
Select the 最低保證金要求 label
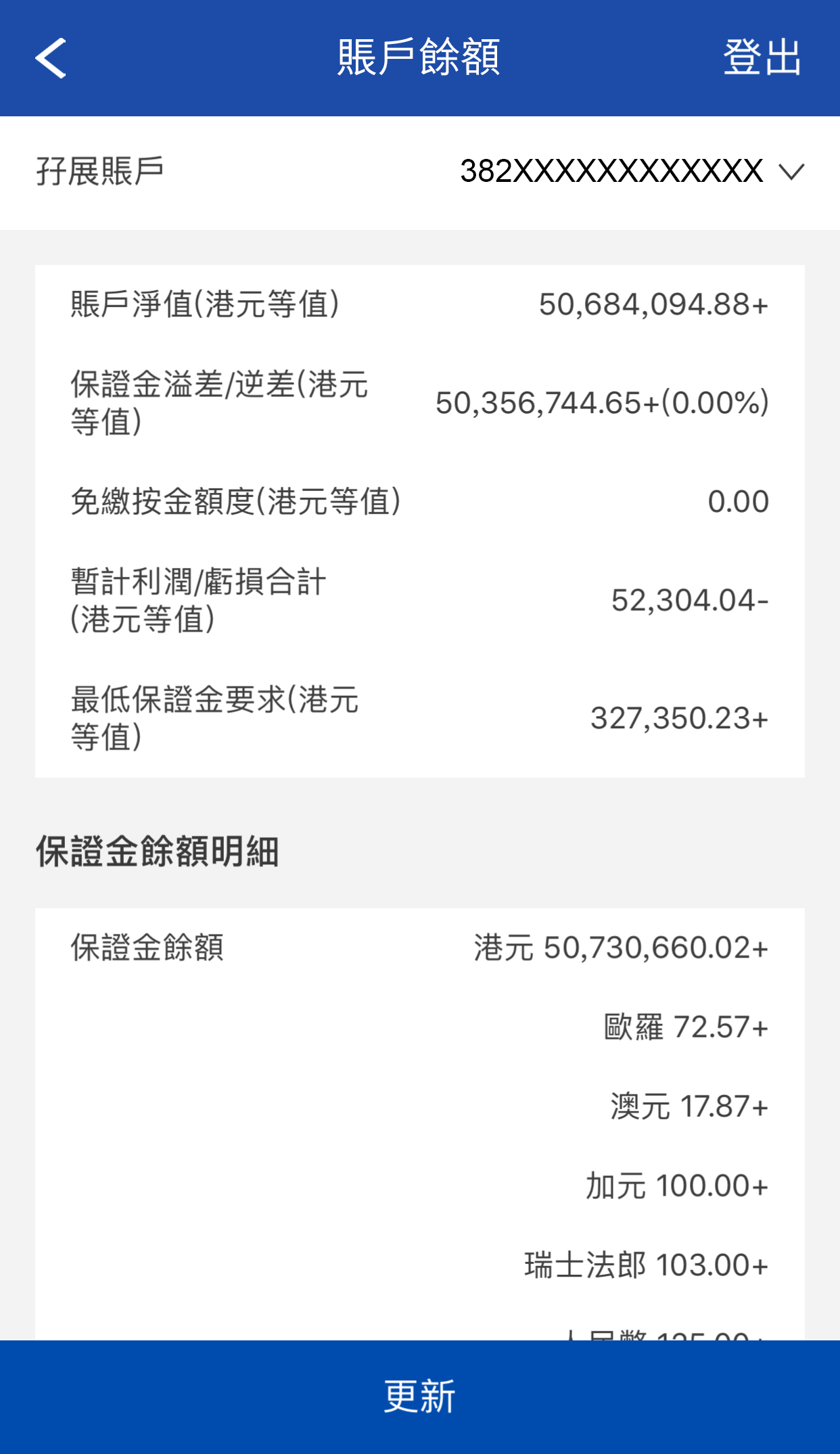(214, 718)
